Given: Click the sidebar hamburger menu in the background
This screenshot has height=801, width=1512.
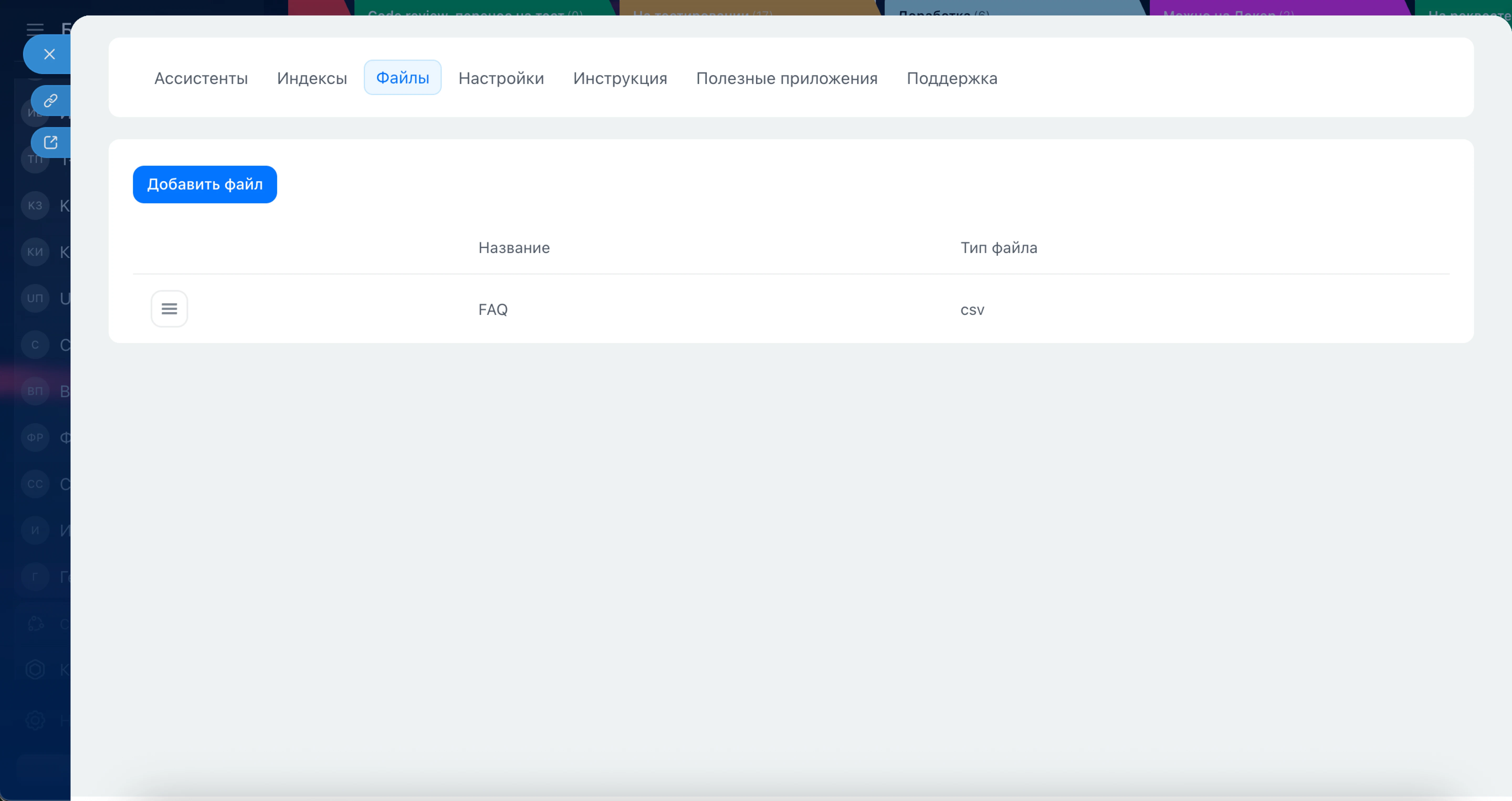Looking at the screenshot, I should (x=35, y=29).
